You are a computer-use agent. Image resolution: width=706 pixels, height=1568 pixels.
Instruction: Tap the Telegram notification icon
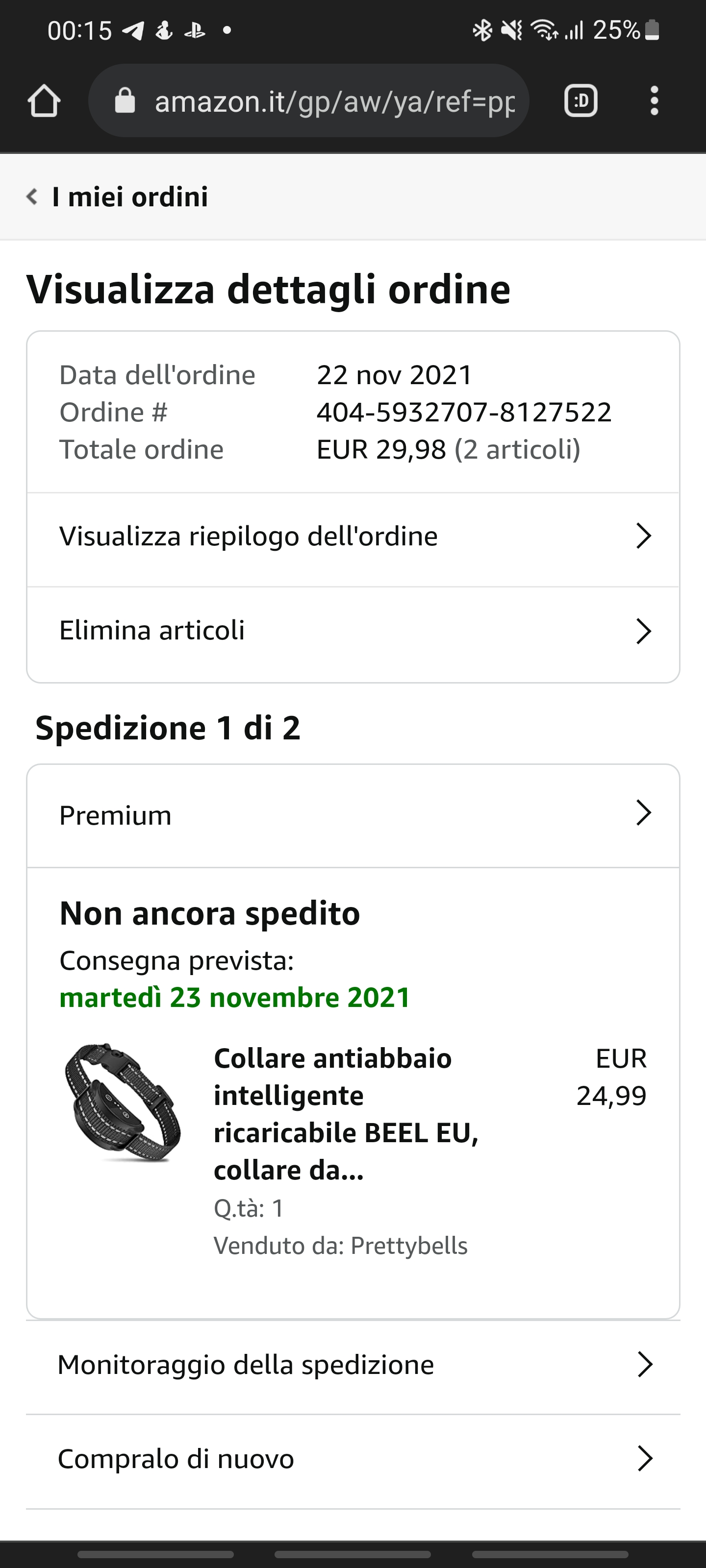click(133, 30)
